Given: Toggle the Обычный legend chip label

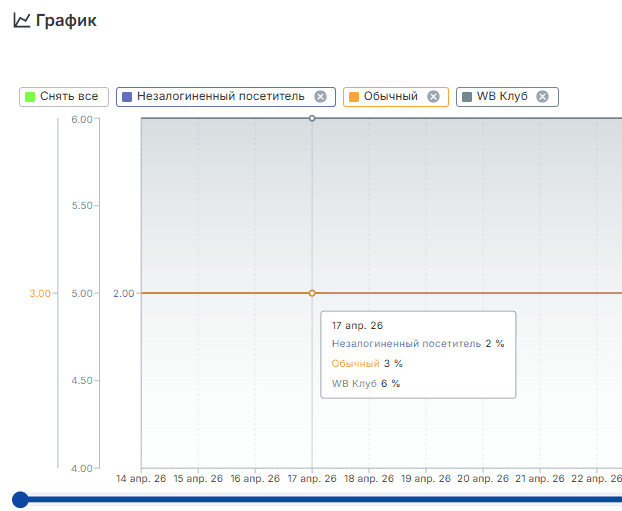Looking at the screenshot, I should [391, 96].
